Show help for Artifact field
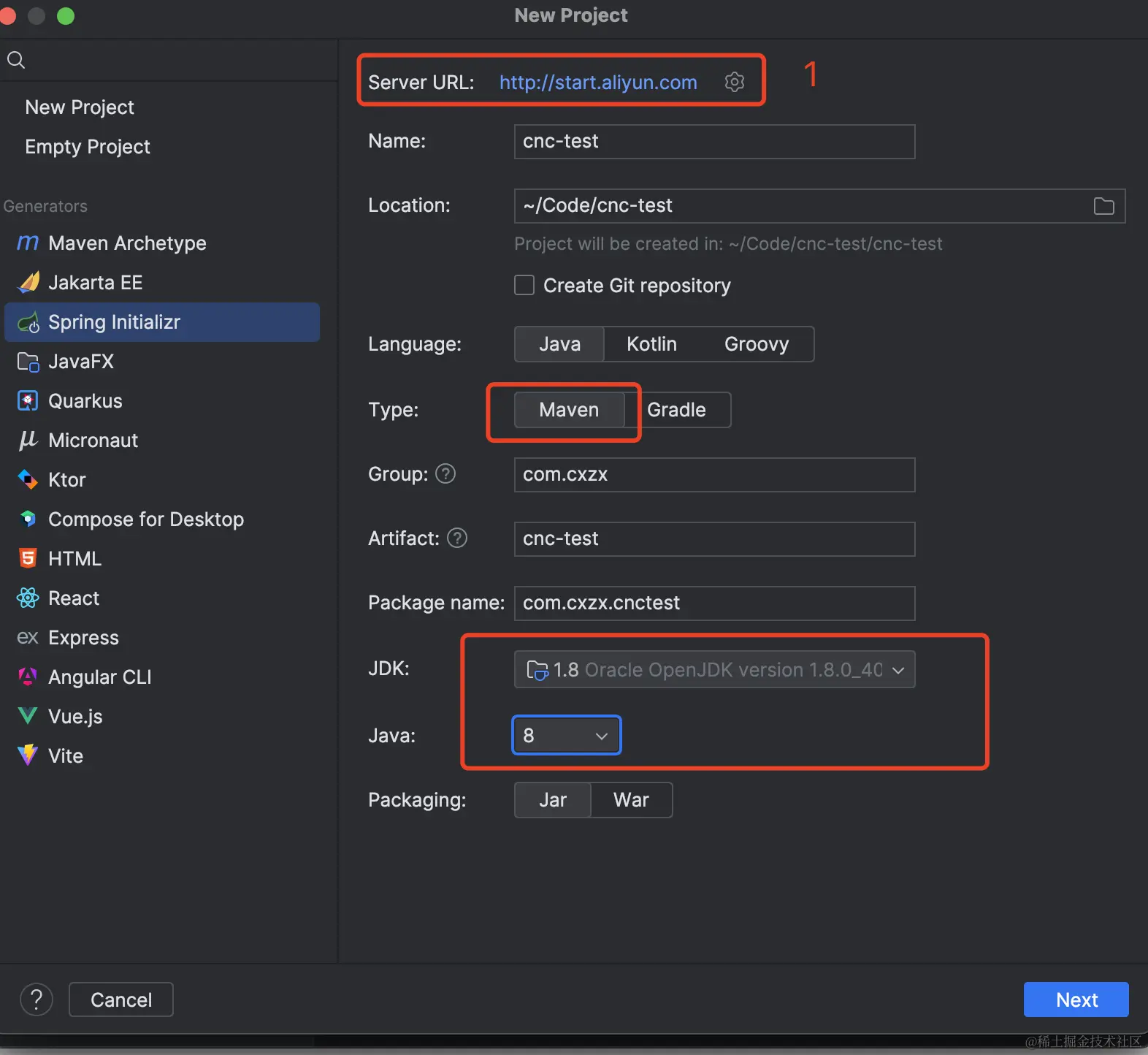1148x1055 pixels. [457, 538]
